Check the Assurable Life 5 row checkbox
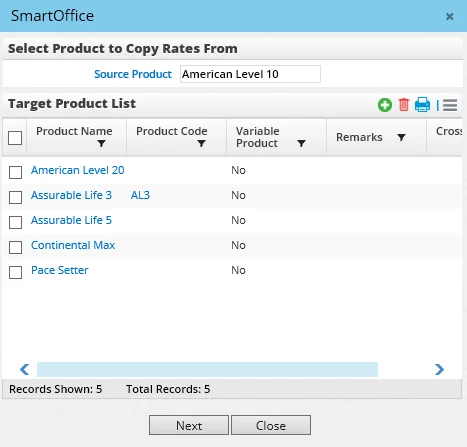This screenshot has height=447, width=467. click(15, 222)
